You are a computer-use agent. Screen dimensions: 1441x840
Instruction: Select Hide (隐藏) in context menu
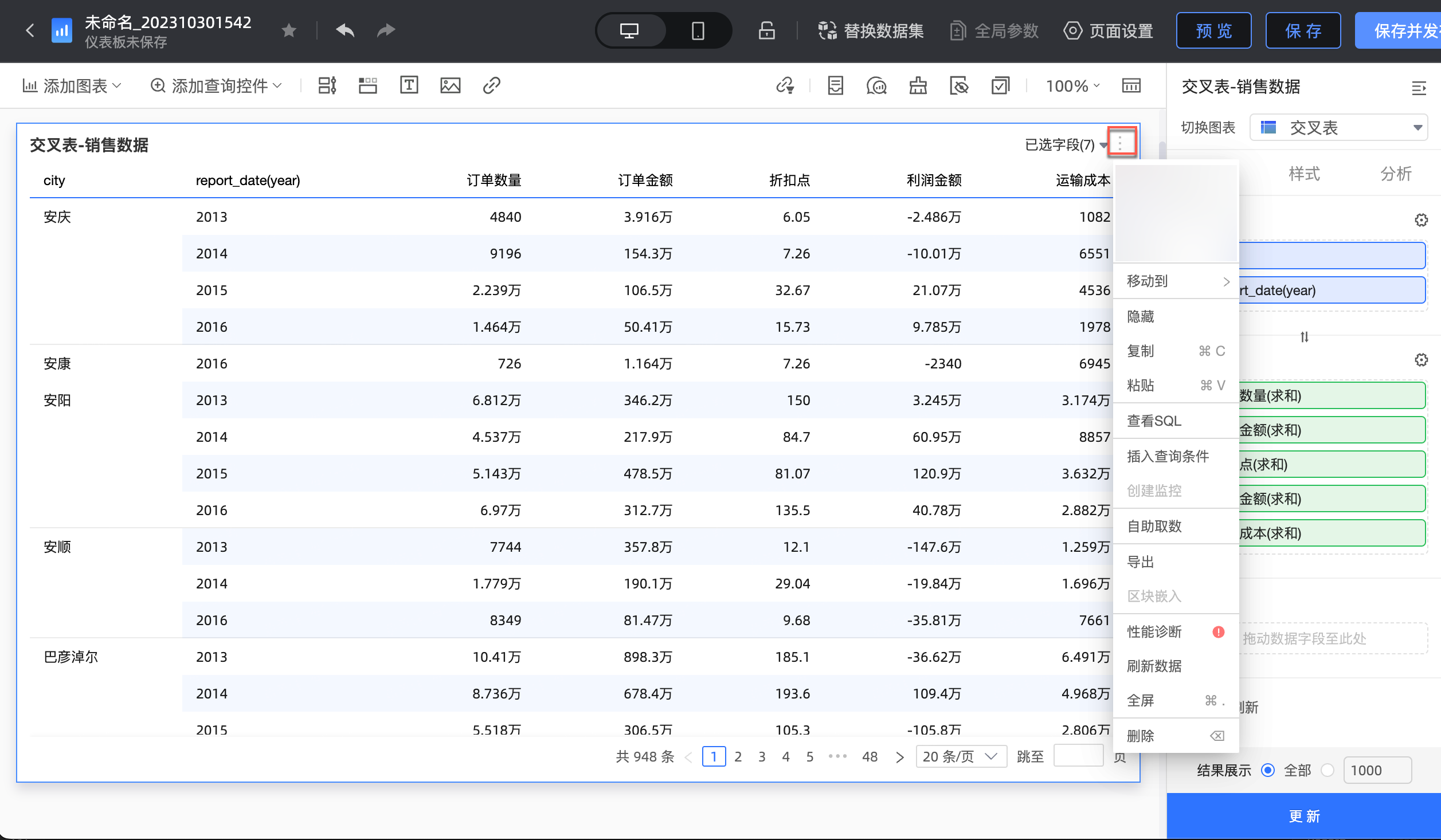[1176, 317]
